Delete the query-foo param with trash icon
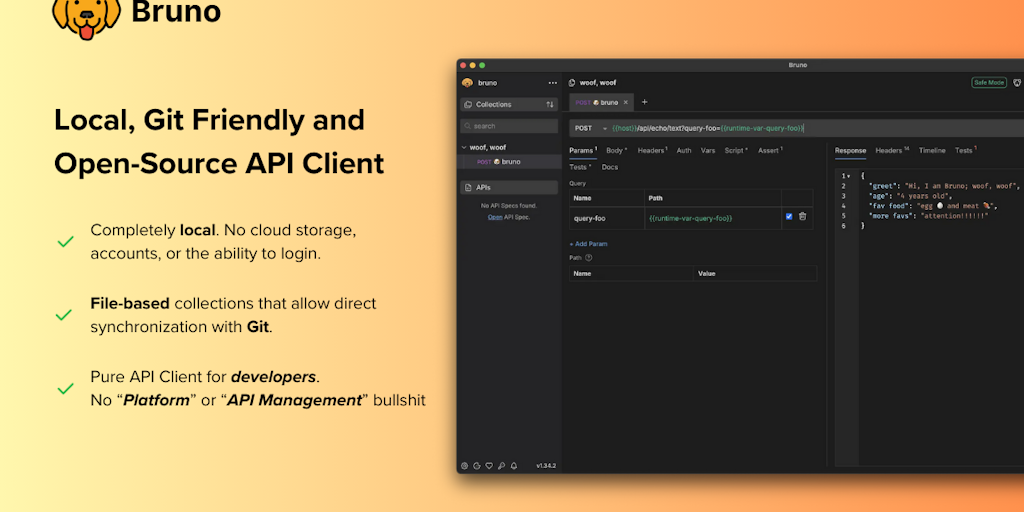This screenshot has height=512, width=1024. [802, 216]
